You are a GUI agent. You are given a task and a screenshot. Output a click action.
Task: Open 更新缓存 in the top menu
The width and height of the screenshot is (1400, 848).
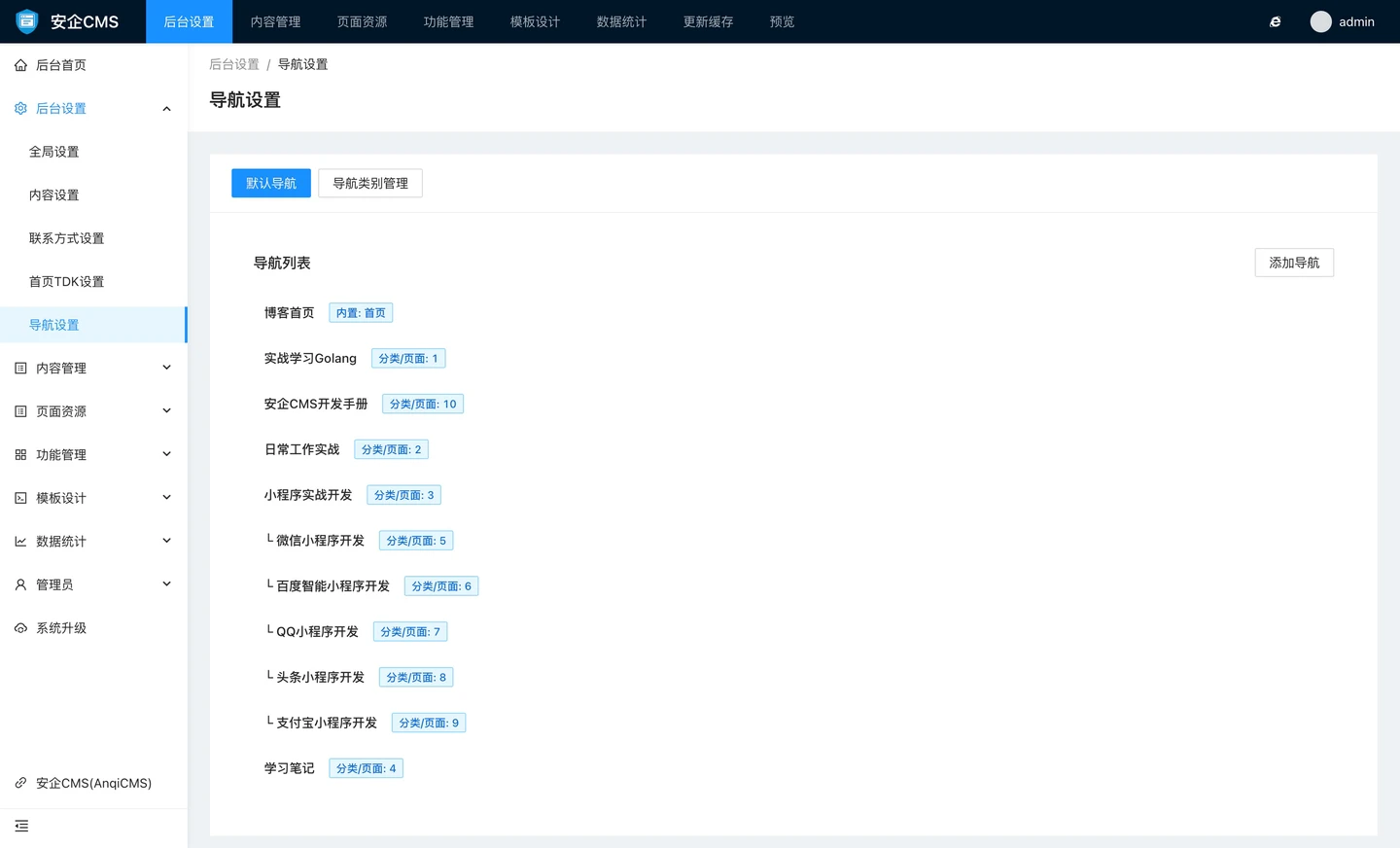coord(708,21)
